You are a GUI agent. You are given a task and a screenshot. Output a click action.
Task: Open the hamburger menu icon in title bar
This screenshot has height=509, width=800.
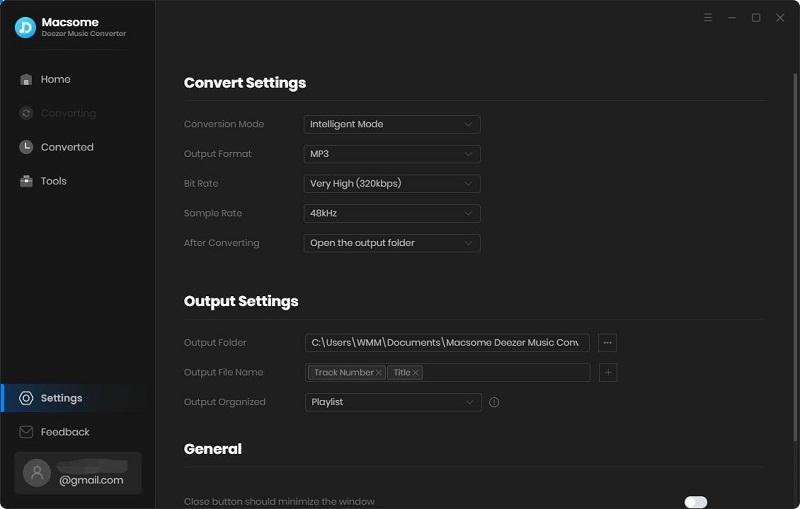tap(708, 18)
